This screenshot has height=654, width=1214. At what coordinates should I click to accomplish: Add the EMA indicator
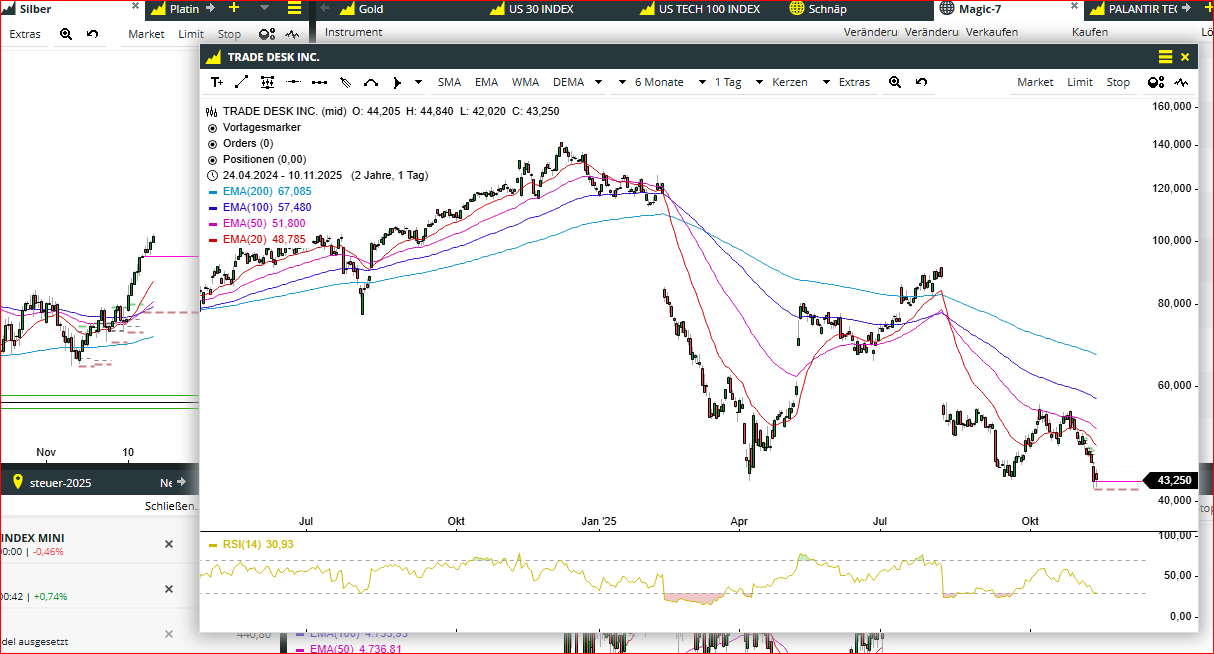pos(486,83)
